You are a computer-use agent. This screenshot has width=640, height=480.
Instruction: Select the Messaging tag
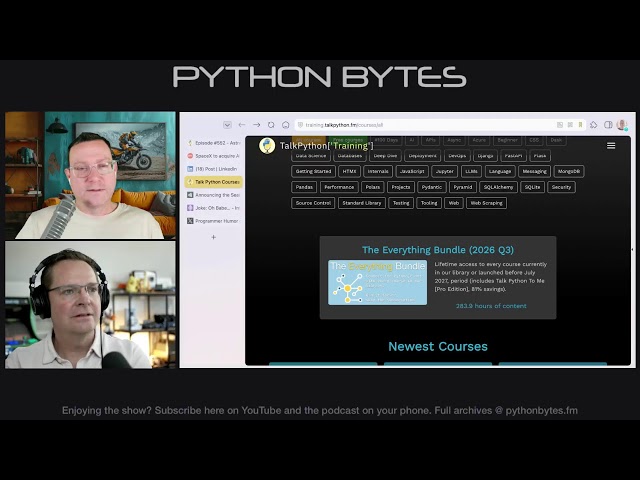coord(535,171)
